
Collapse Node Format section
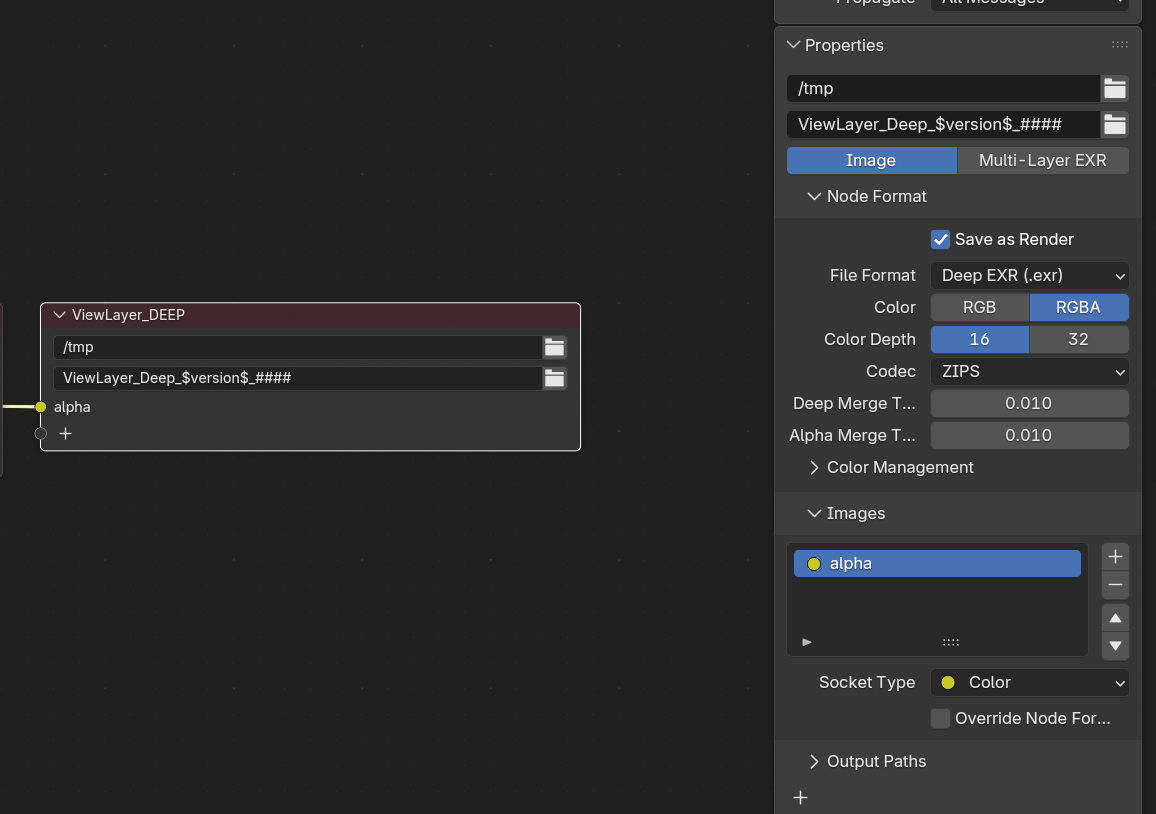pyautogui.click(x=814, y=196)
